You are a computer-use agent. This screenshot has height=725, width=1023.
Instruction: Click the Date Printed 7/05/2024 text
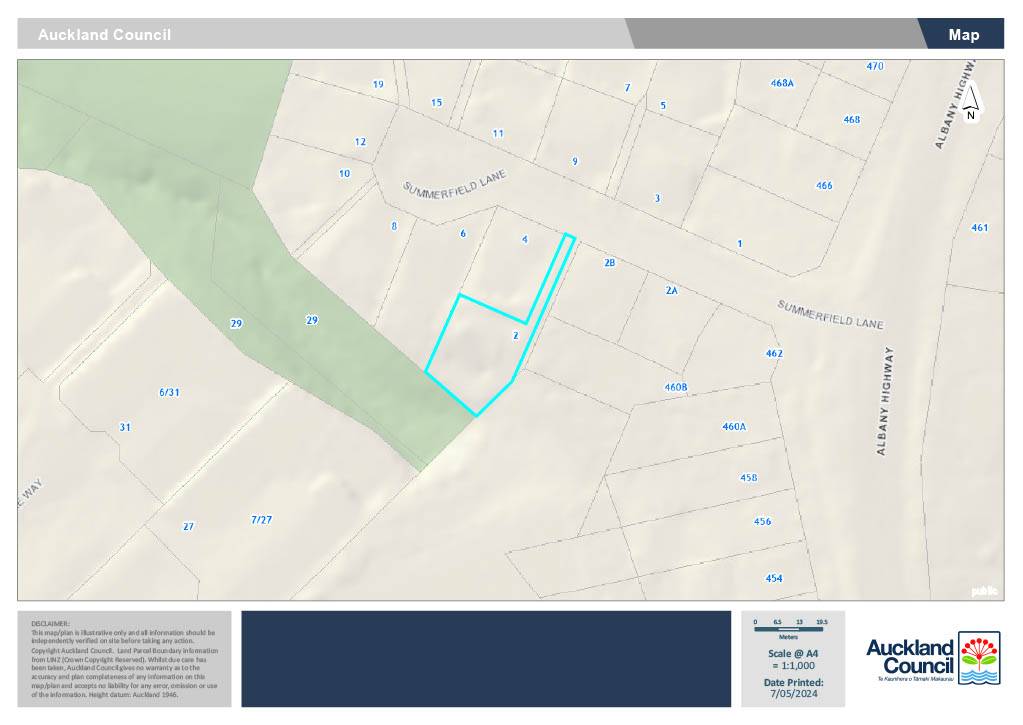[792, 688]
